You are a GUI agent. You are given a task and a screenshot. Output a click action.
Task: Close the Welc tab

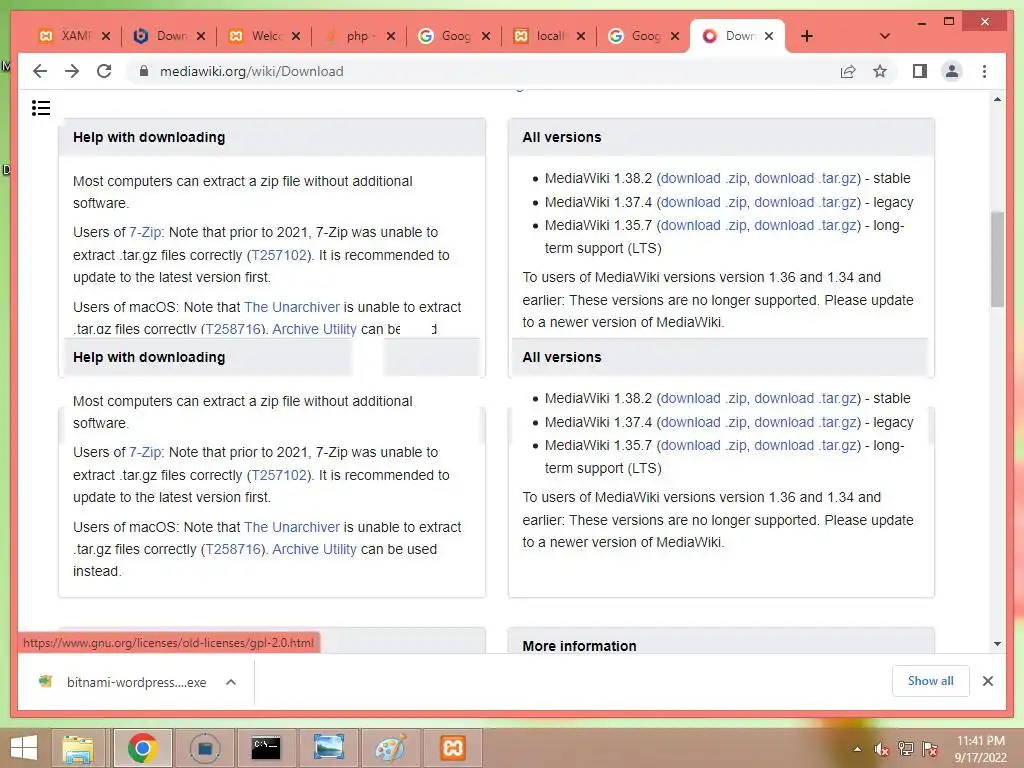296,36
